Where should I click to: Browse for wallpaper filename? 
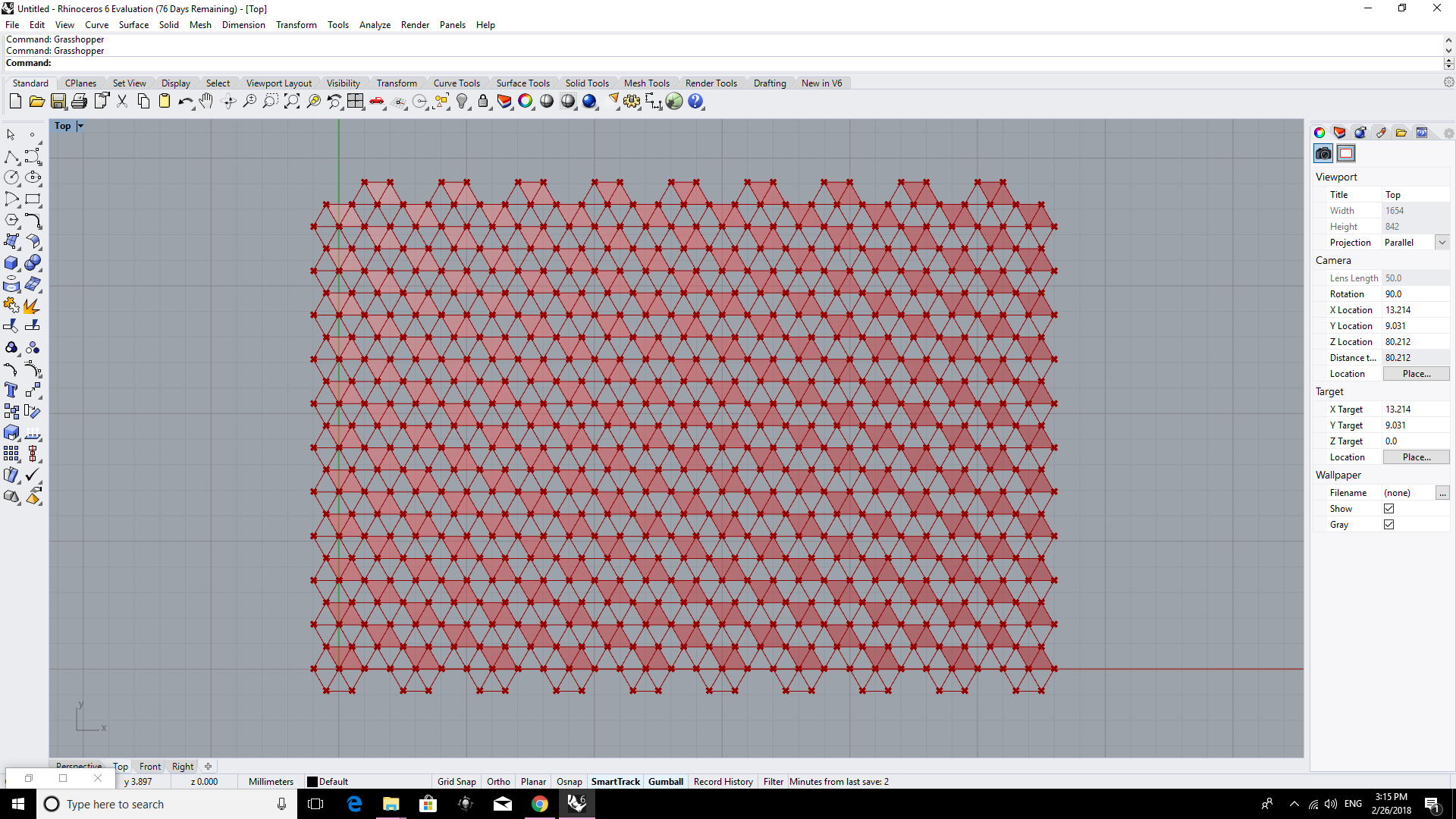click(x=1442, y=493)
